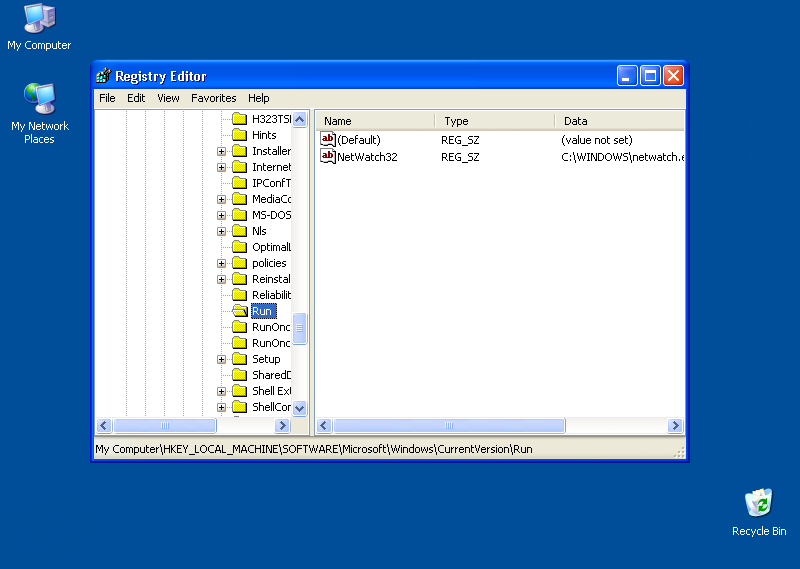Expand the Shell Extensions key
Screen dimensions: 800x569
coord(221,391)
